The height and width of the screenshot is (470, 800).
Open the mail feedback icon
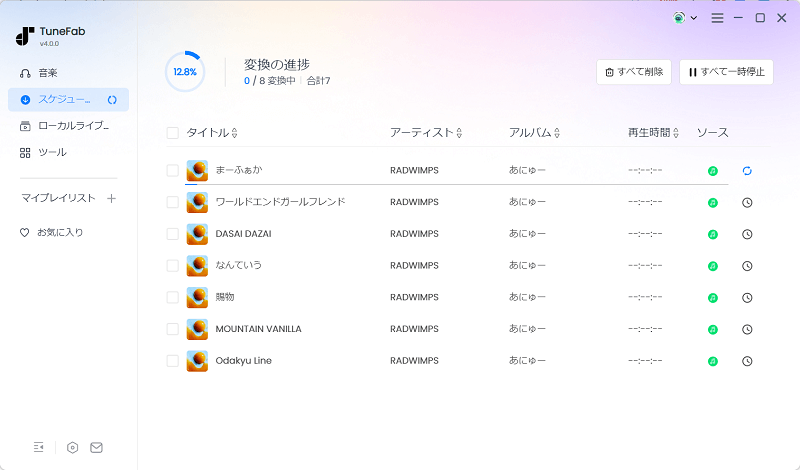pyautogui.click(x=96, y=448)
